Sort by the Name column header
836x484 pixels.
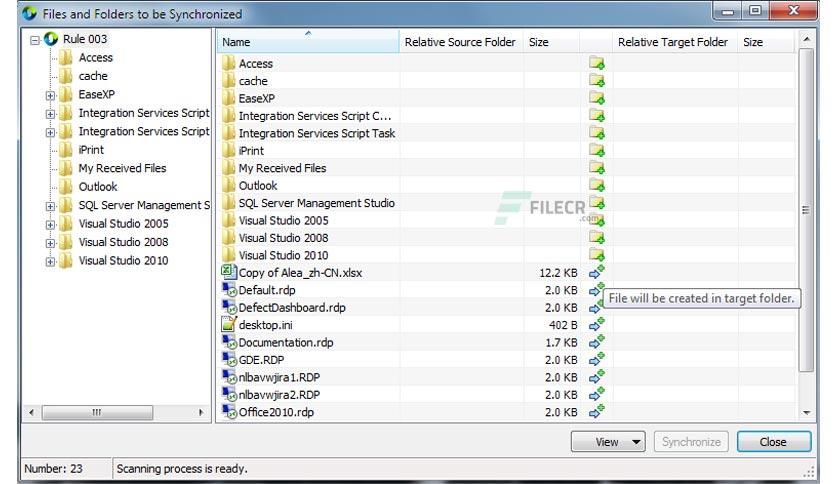click(308, 42)
